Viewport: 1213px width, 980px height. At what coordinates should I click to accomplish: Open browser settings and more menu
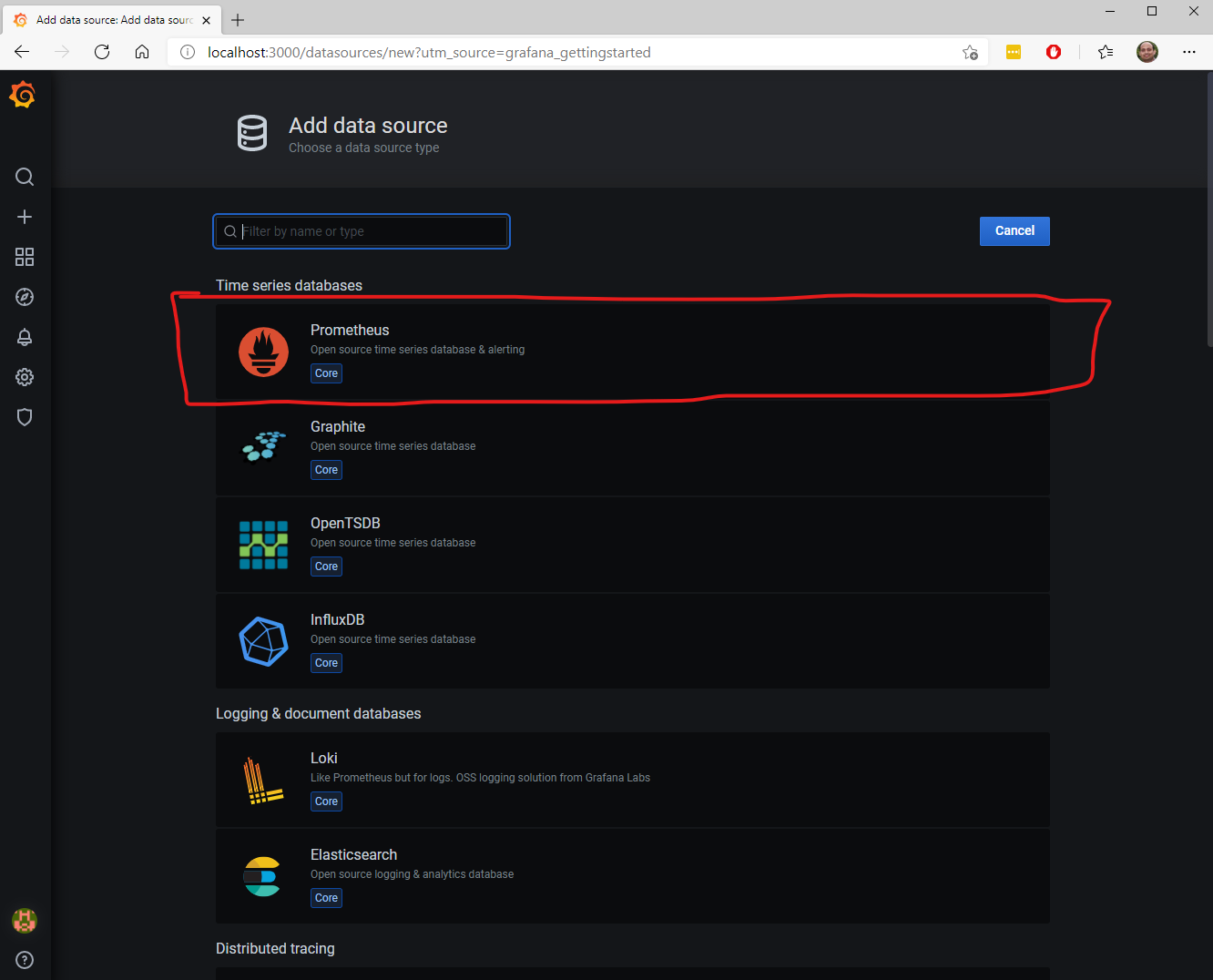(1189, 52)
